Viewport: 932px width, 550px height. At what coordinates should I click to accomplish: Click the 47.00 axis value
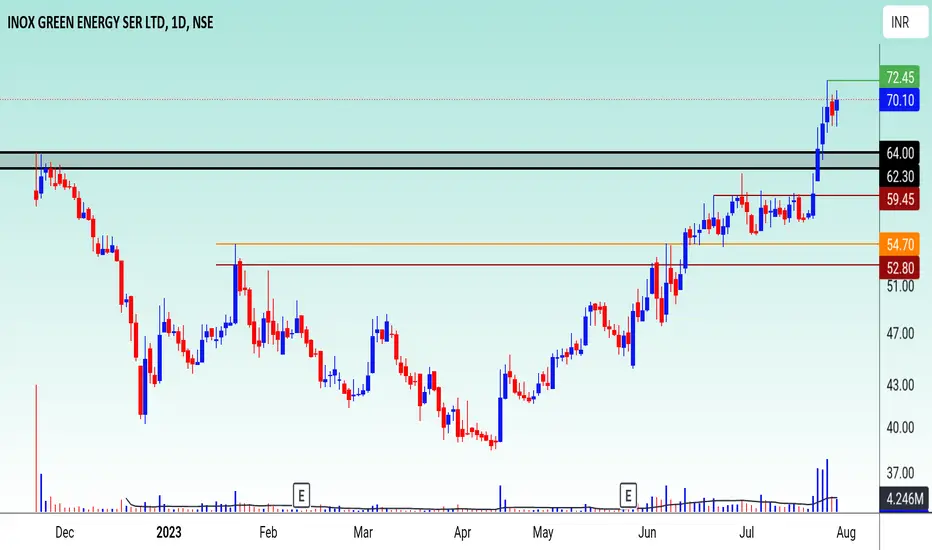click(900, 333)
